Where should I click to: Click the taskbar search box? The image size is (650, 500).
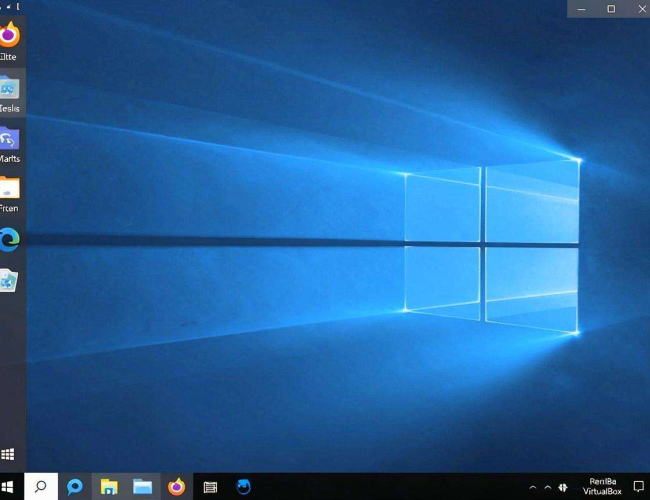[x=41, y=486]
